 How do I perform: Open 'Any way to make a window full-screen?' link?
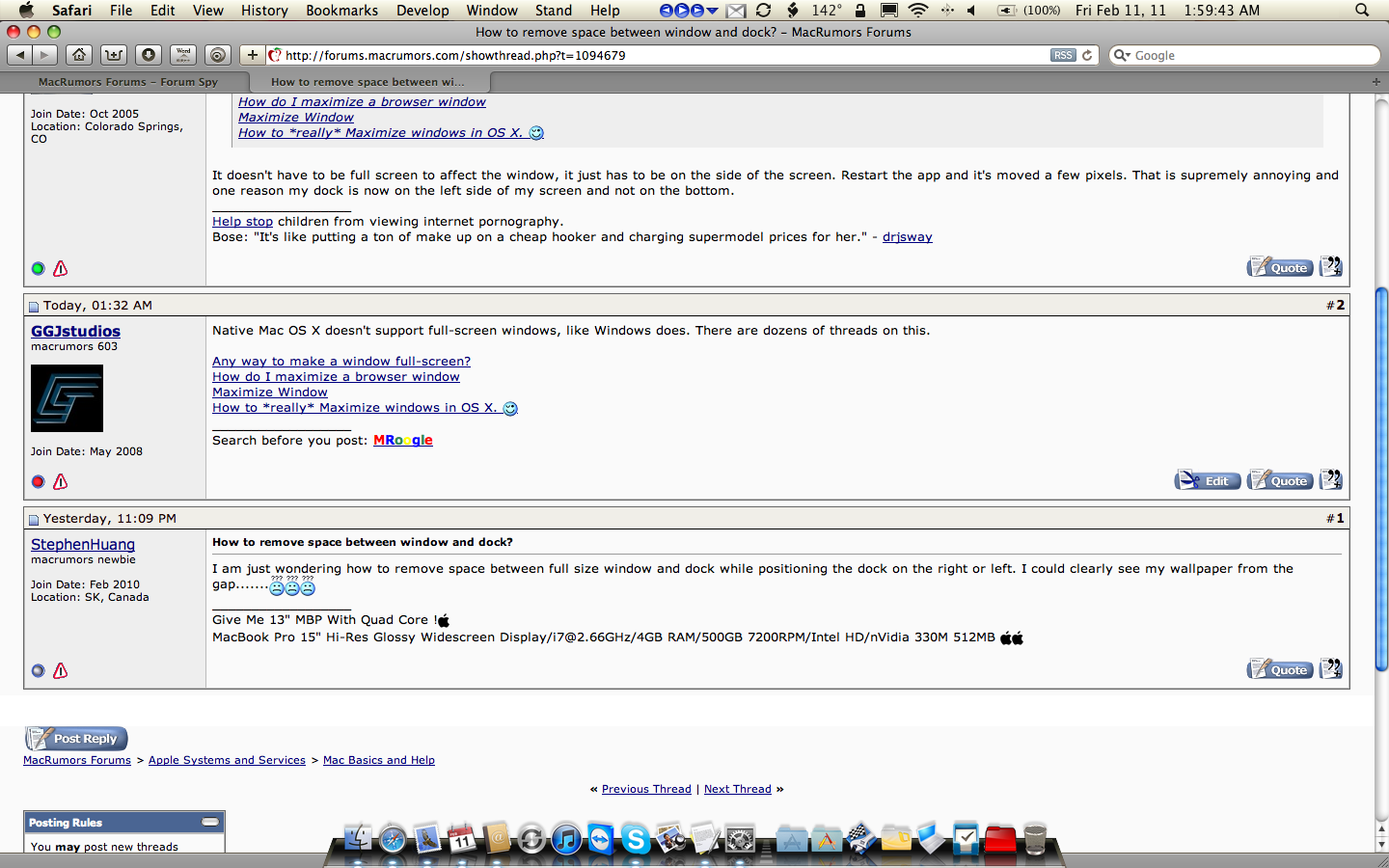[x=341, y=361]
